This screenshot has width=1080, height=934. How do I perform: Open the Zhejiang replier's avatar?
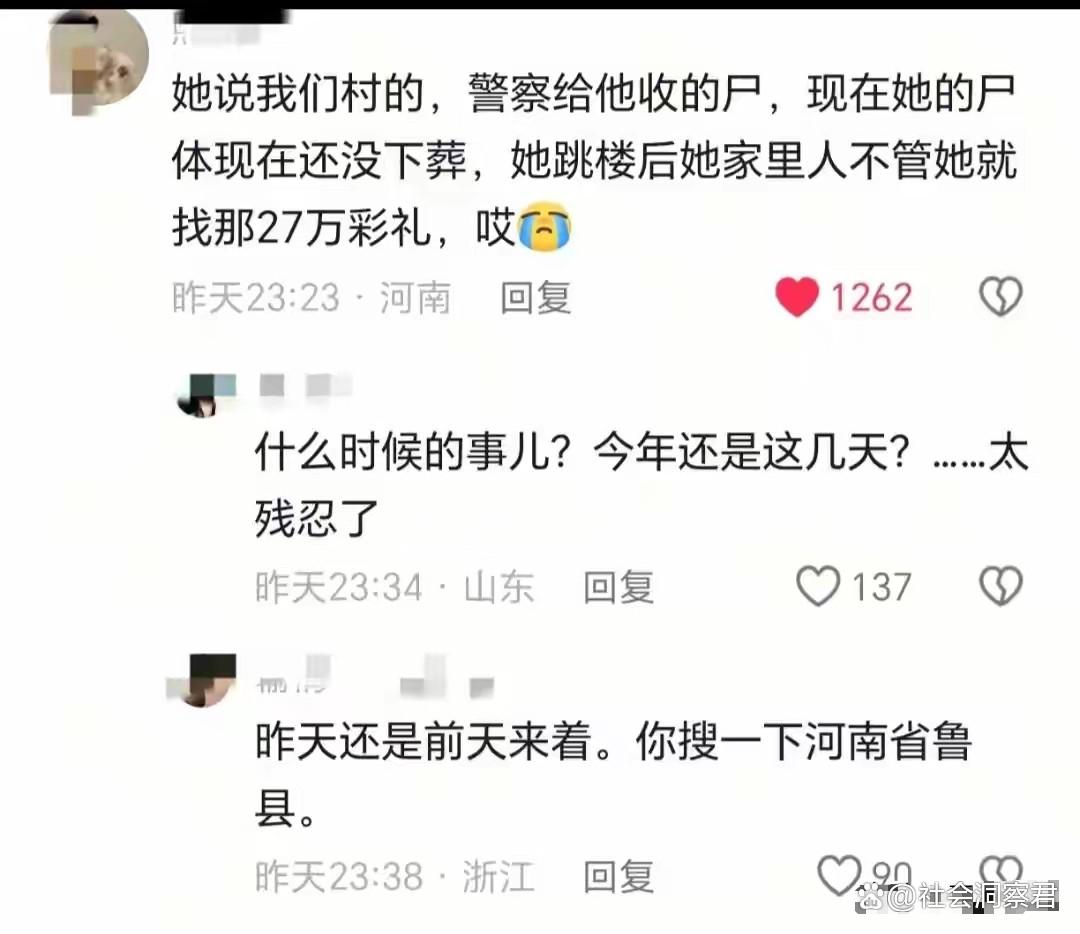(204, 681)
